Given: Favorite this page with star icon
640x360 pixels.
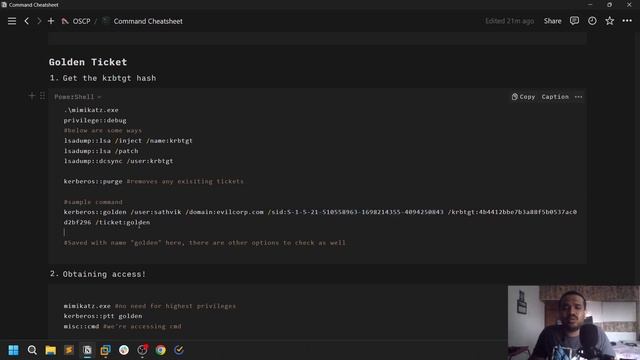Looking at the screenshot, I should [609, 21].
